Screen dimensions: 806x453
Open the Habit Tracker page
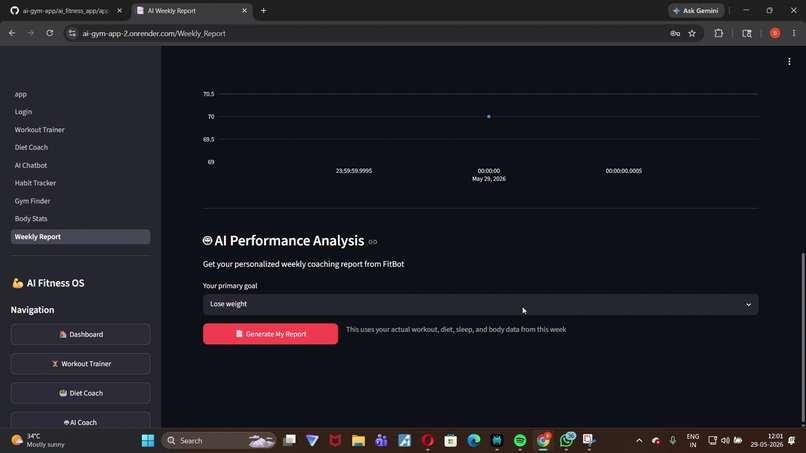coord(35,183)
